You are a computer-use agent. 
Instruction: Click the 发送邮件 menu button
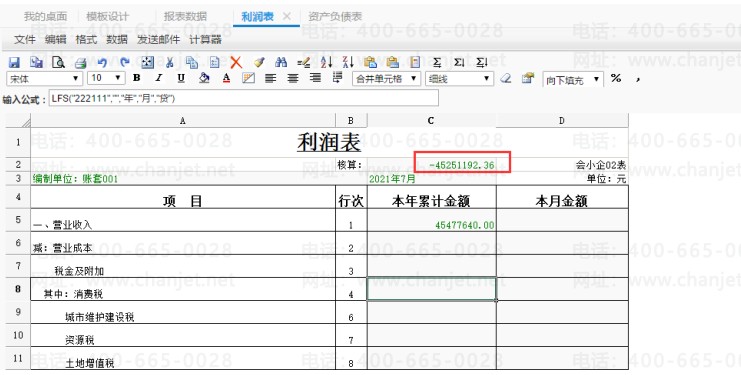coord(158,40)
